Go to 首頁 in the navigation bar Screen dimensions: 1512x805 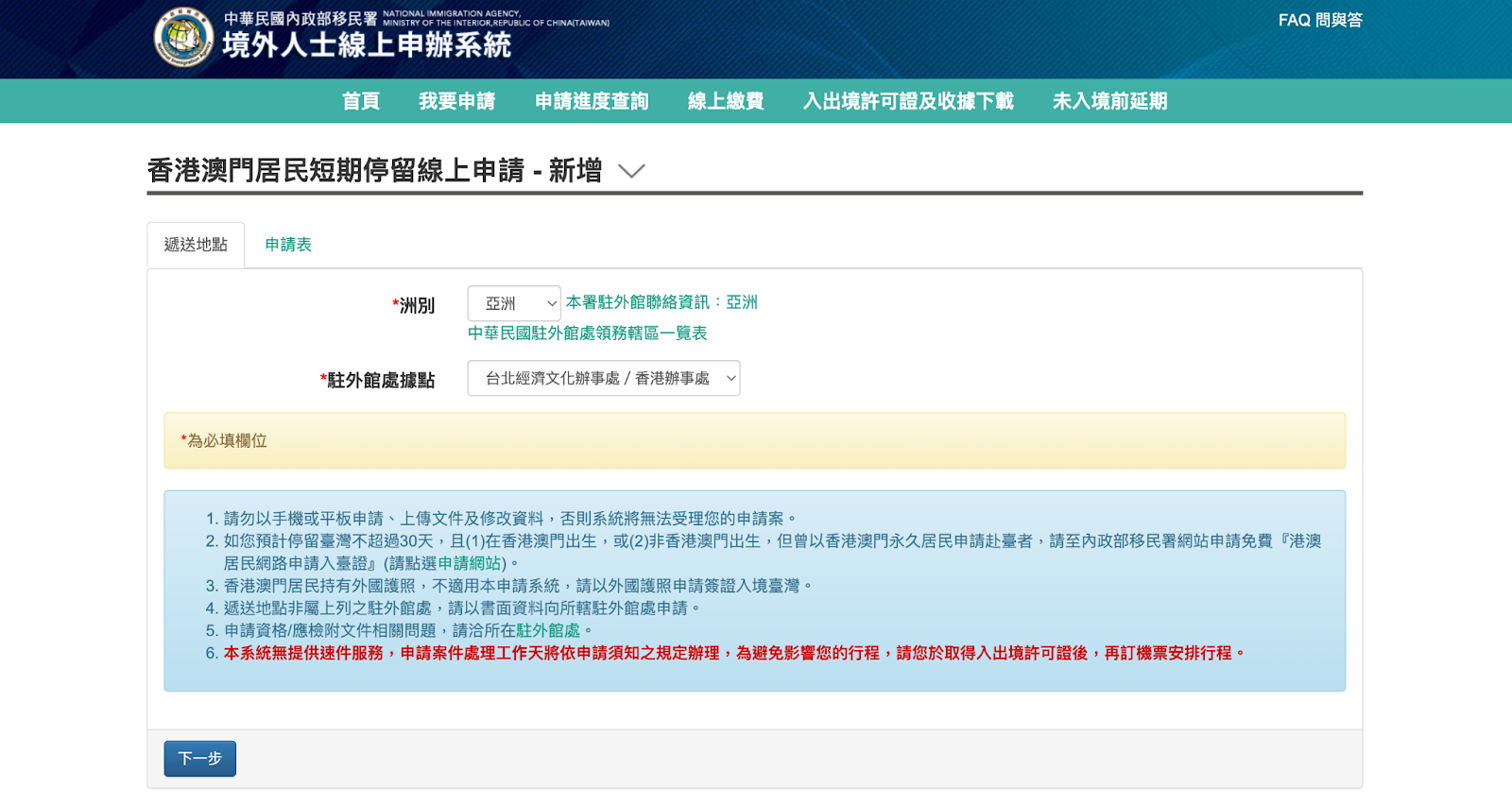click(x=360, y=101)
